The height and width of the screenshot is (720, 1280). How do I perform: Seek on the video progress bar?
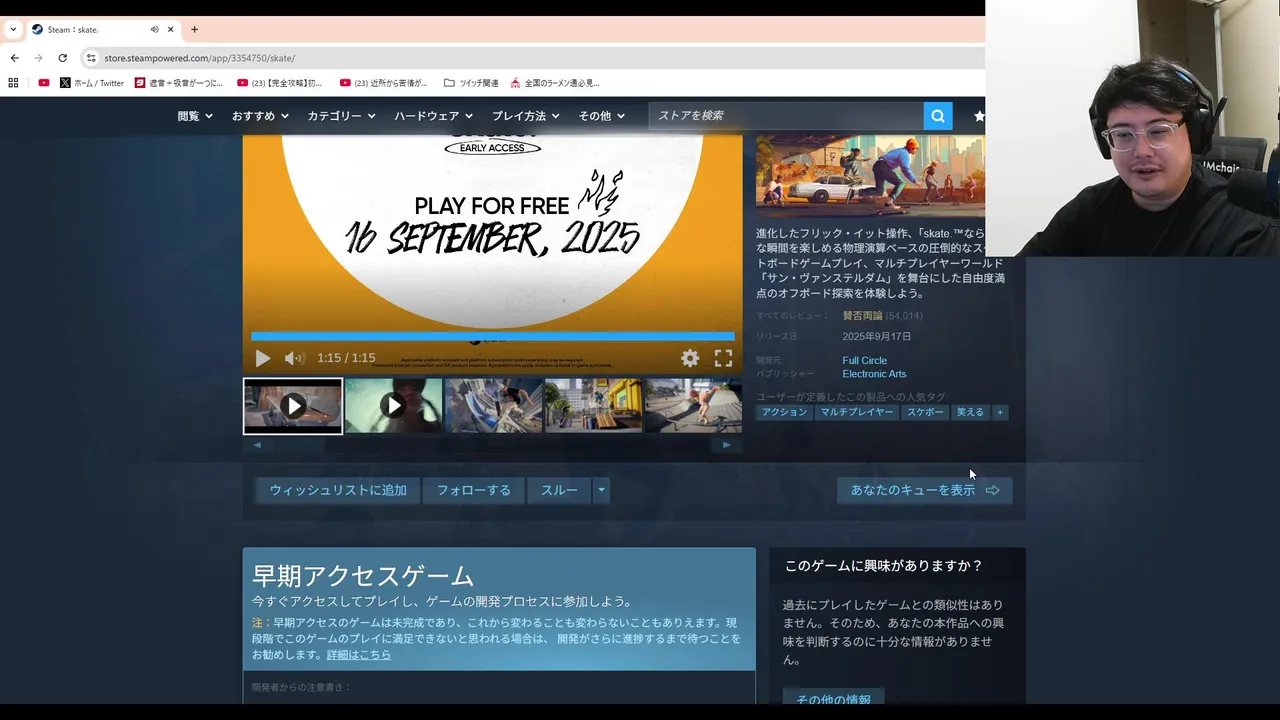(x=492, y=337)
